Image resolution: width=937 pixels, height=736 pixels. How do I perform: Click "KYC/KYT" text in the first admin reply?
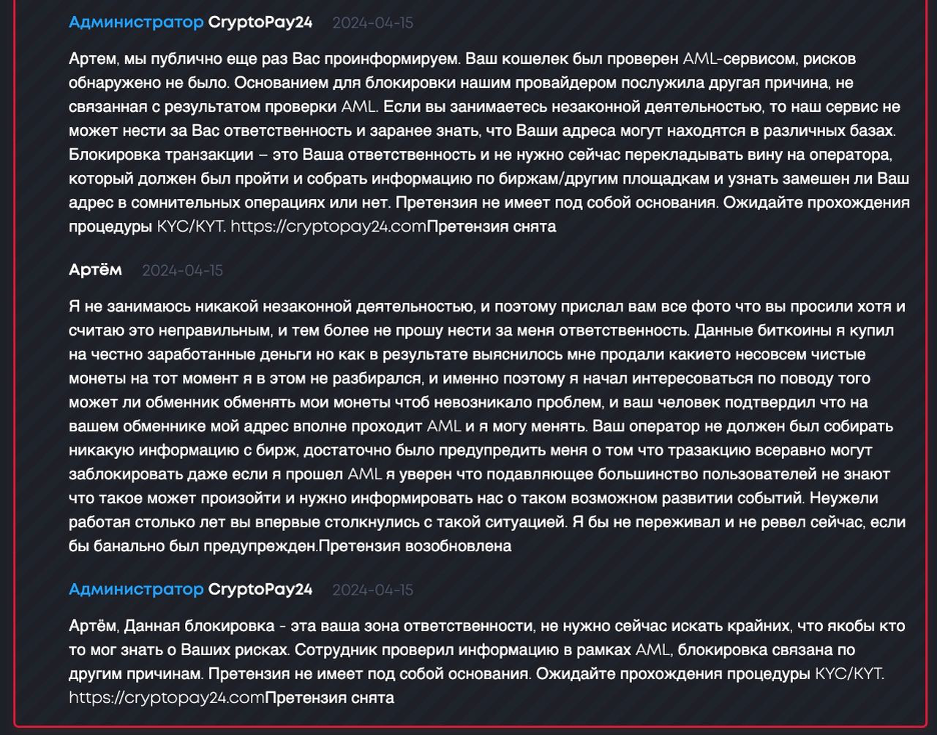tap(191, 226)
